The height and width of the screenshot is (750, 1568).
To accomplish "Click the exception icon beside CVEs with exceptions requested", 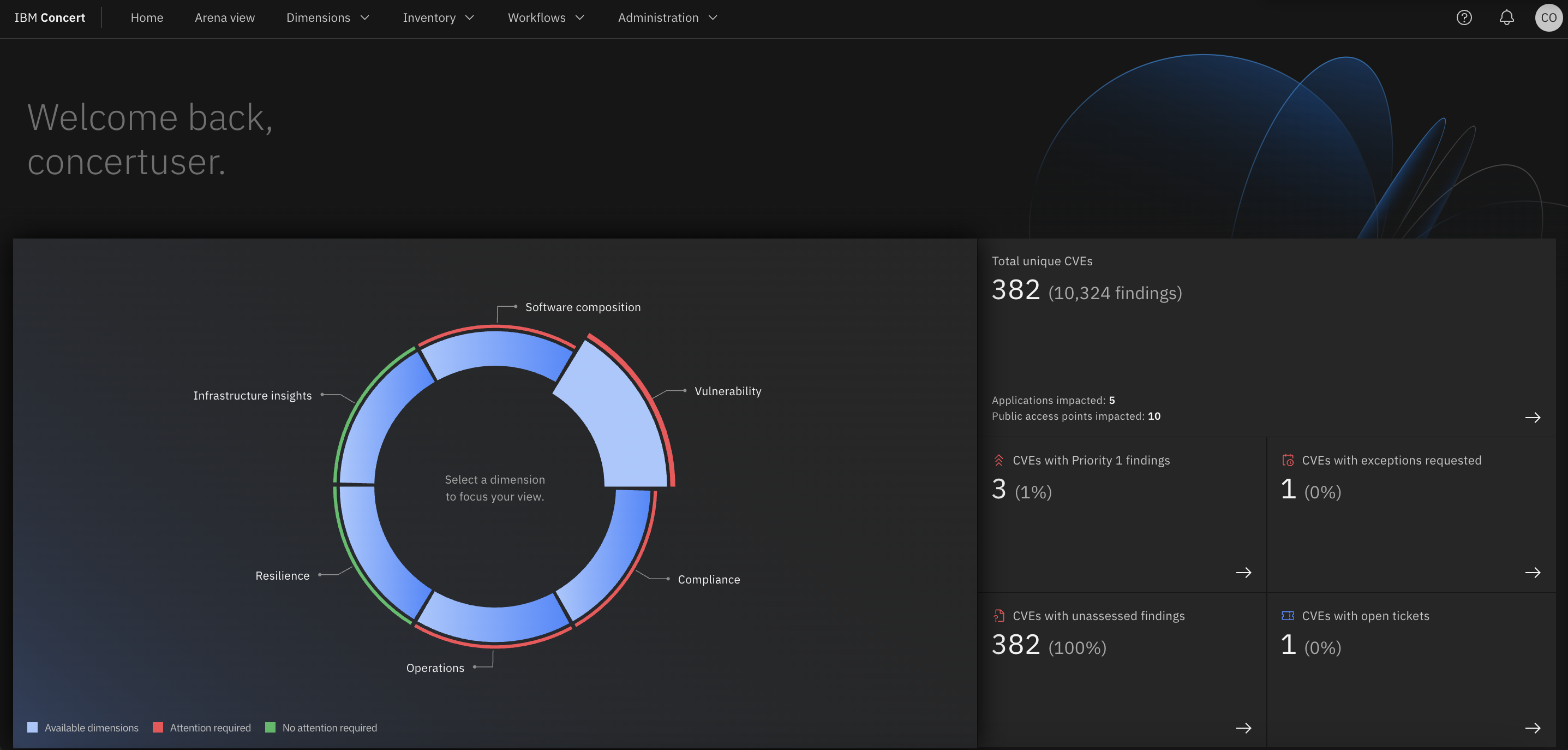I will [x=1289, y=460].
